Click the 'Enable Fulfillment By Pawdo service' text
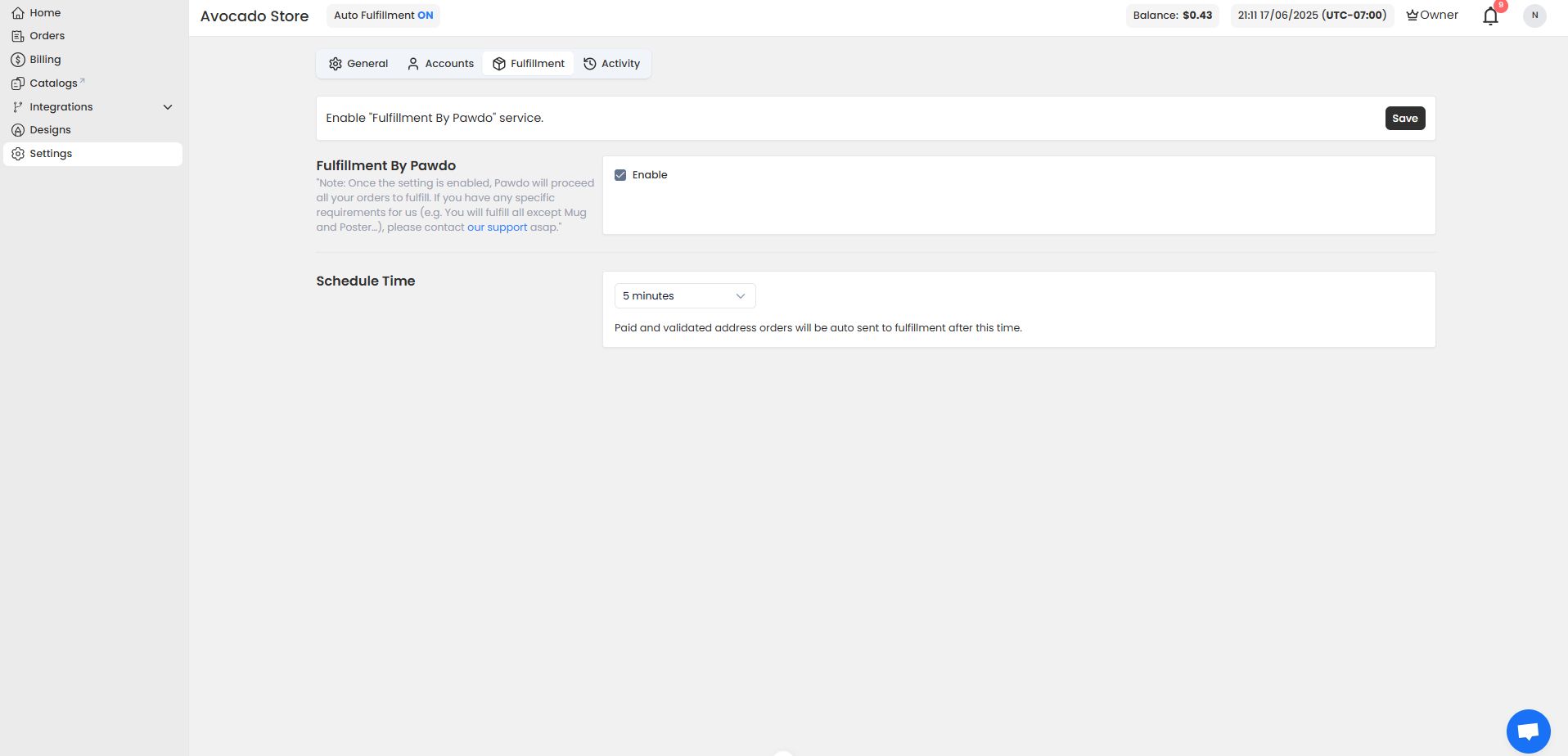The width and height of the screenshot is (1568, 756). 435,118
